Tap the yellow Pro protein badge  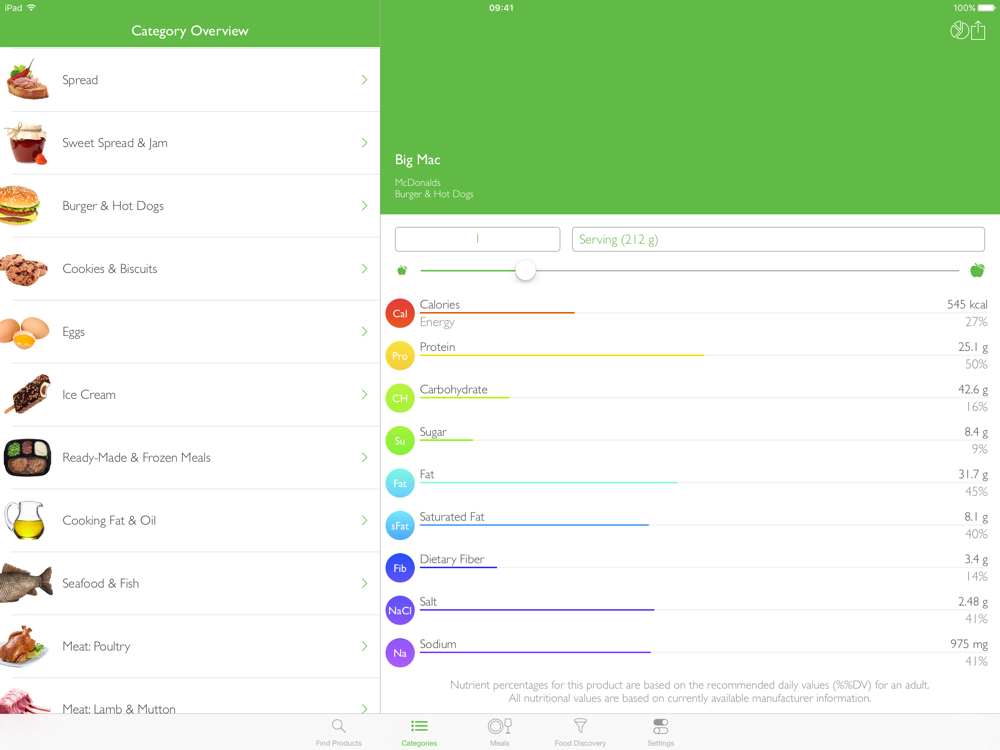pyautogui.click(x=400, y=356)
